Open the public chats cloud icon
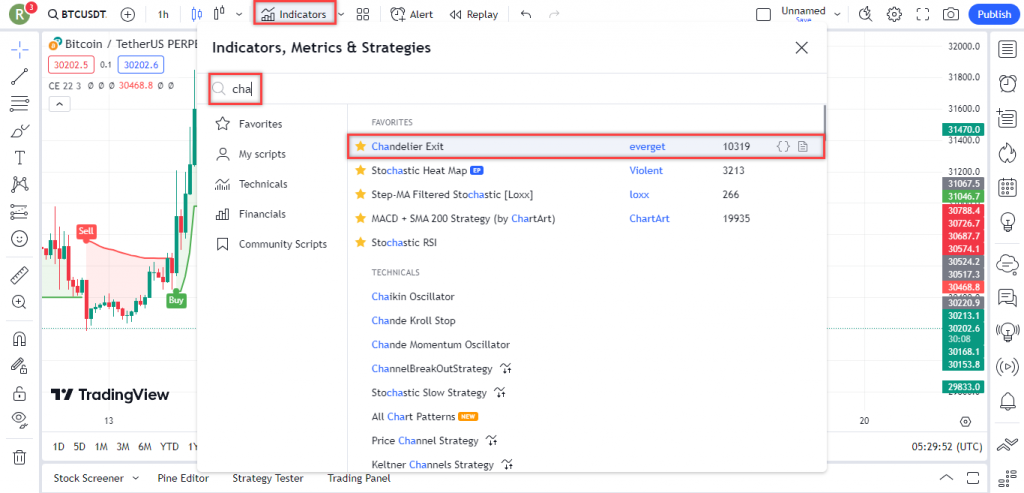Viewport: 1024px width, 493px height. coord(1008,264)
